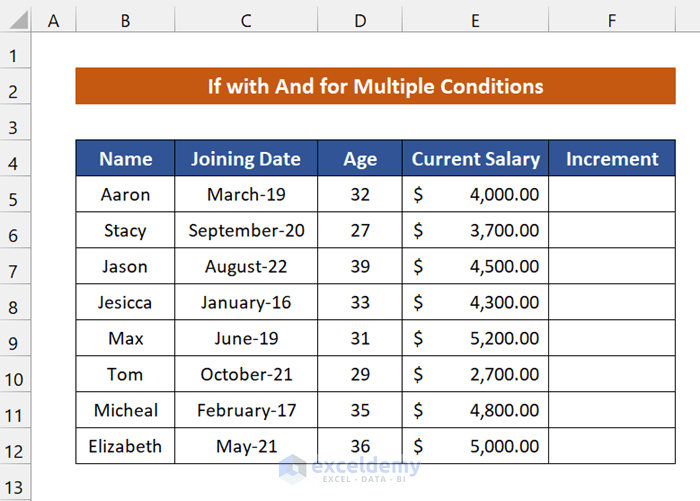
Task: Click the select-all corner triangle
Action: 15,20
